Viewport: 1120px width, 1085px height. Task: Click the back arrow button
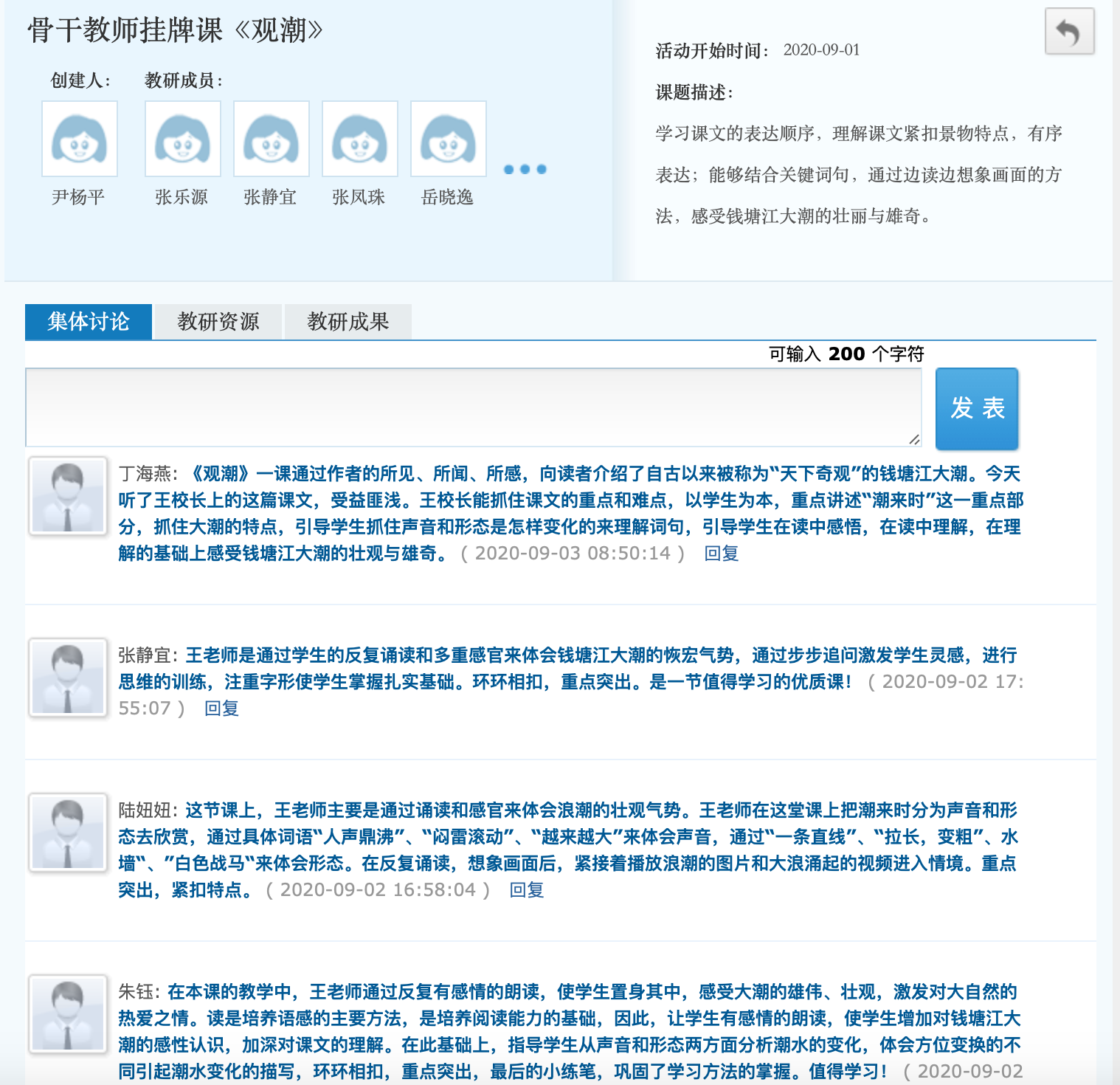click(x=1069, y=32)
